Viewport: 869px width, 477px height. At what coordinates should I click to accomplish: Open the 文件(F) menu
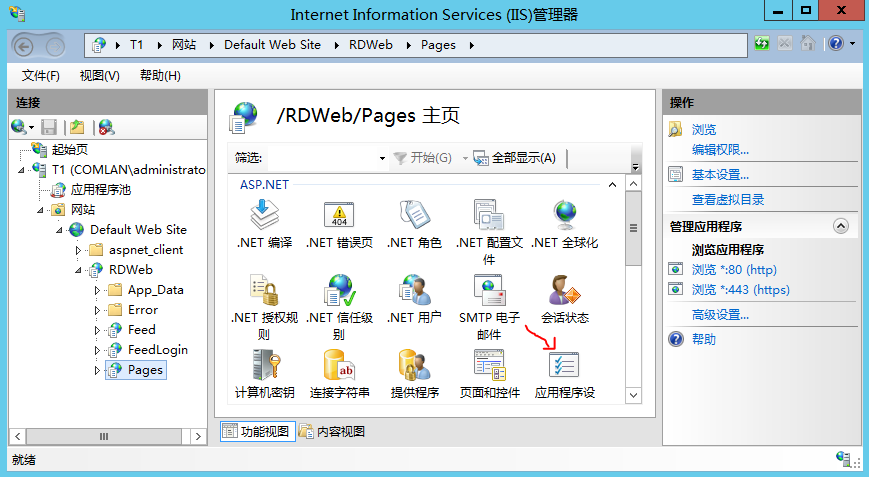click(x=40, y=75)
